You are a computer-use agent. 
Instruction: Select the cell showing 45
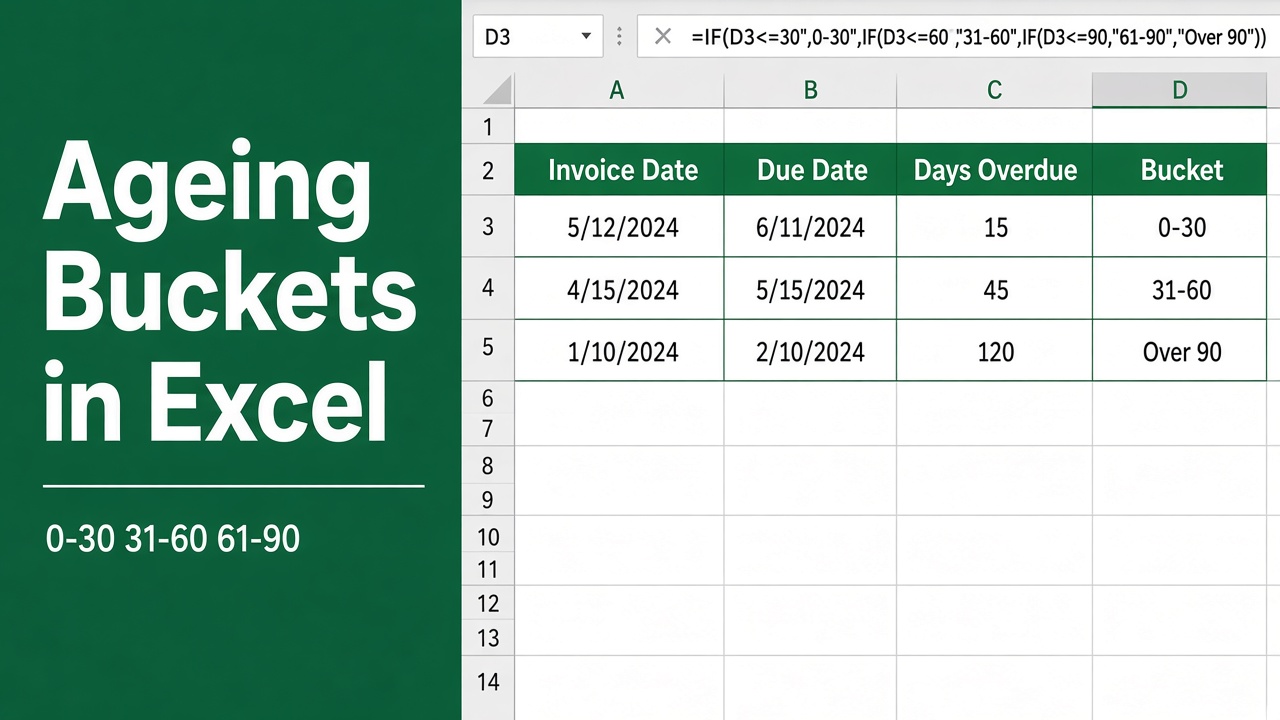[x=995, y=289]
